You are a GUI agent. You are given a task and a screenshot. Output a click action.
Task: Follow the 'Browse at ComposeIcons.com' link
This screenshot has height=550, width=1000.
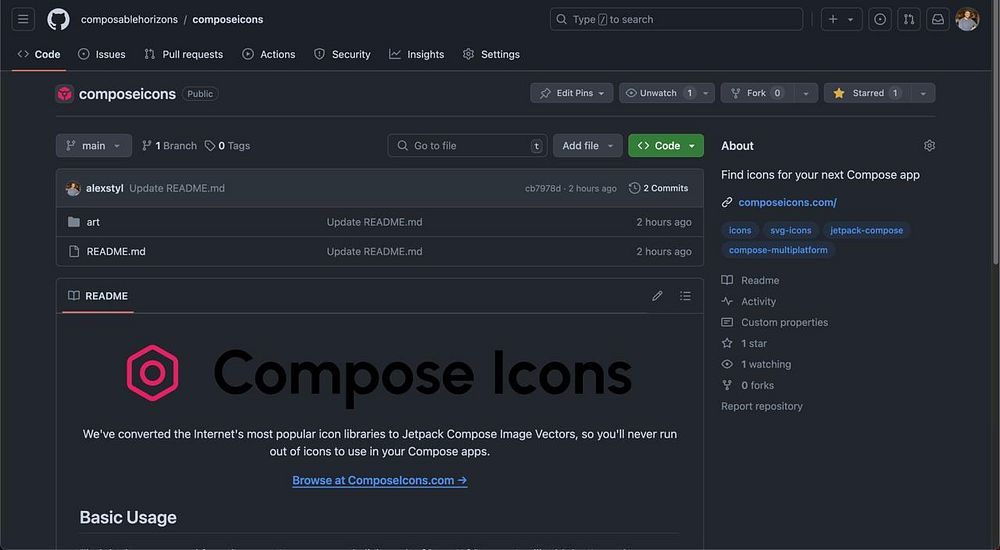point(379,480)
